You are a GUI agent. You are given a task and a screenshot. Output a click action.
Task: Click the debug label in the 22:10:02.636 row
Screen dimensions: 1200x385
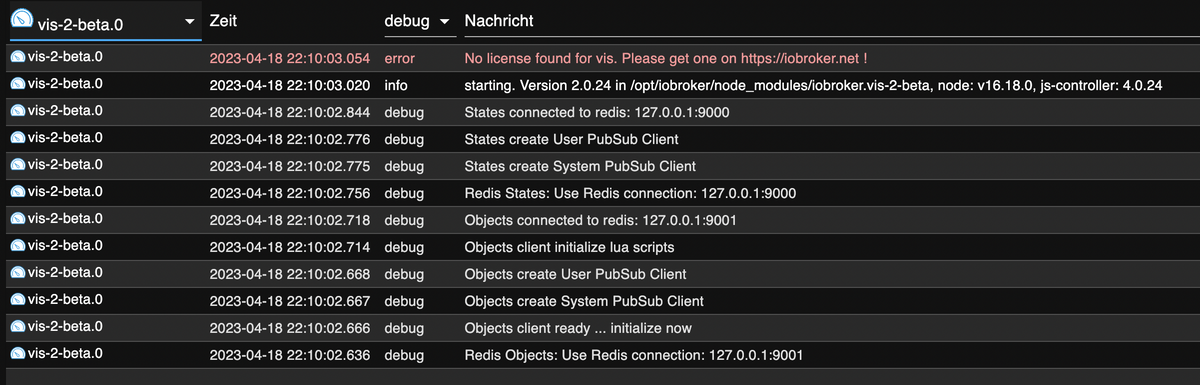(x=405, y=355)
